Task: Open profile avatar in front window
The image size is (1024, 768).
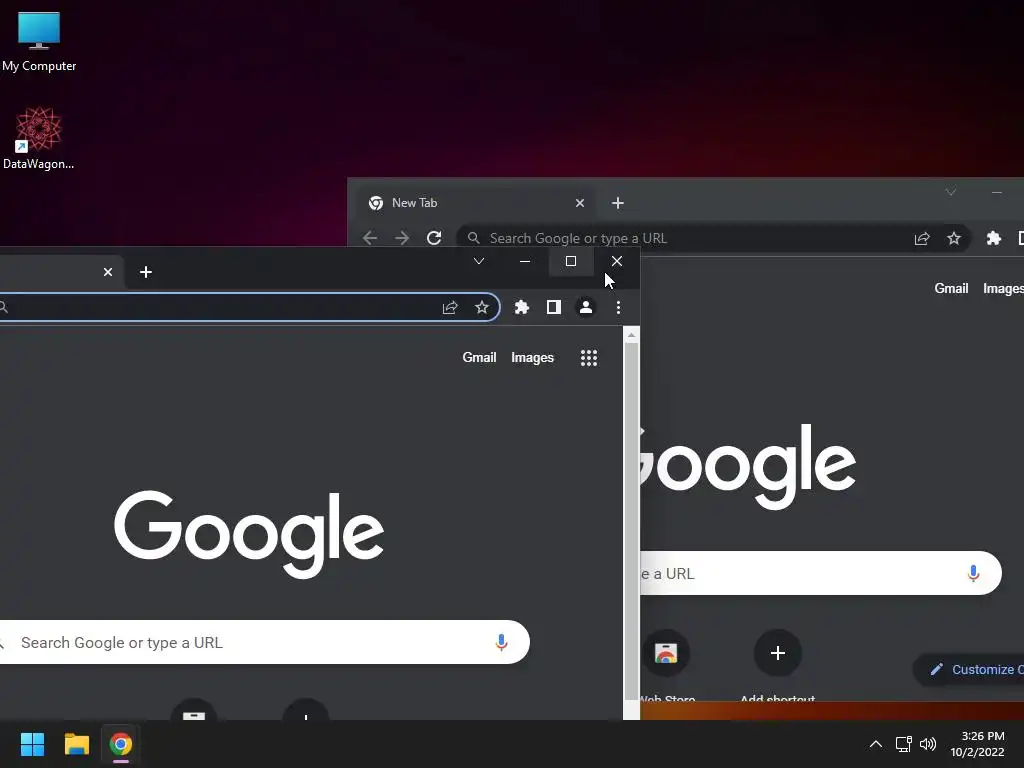Action: tap(586, 308)
